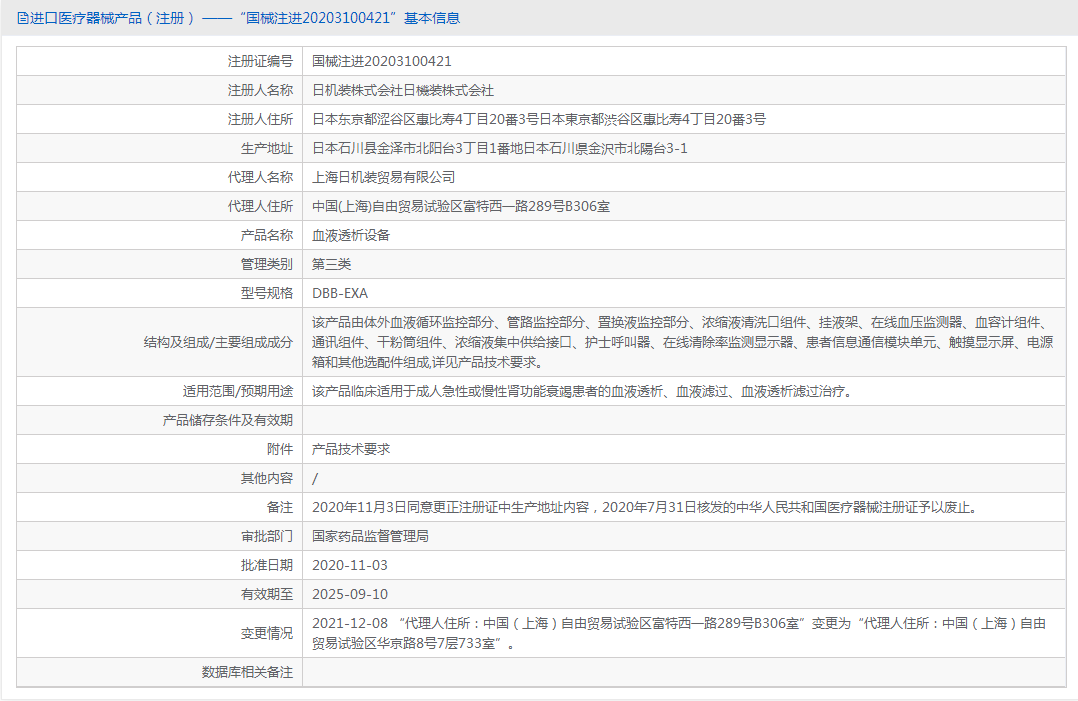Select registration number value 国械注进20203100421 in table

click(x=382, y=61)
